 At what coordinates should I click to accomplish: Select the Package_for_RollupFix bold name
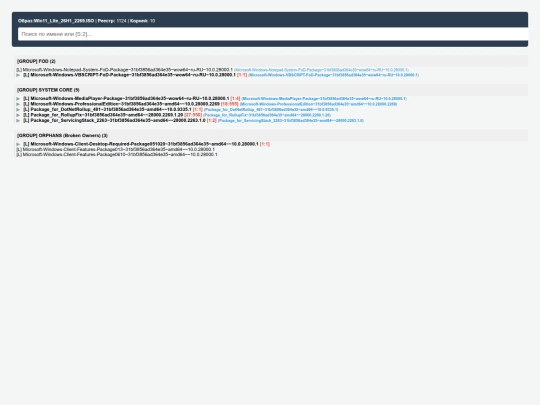103,115
